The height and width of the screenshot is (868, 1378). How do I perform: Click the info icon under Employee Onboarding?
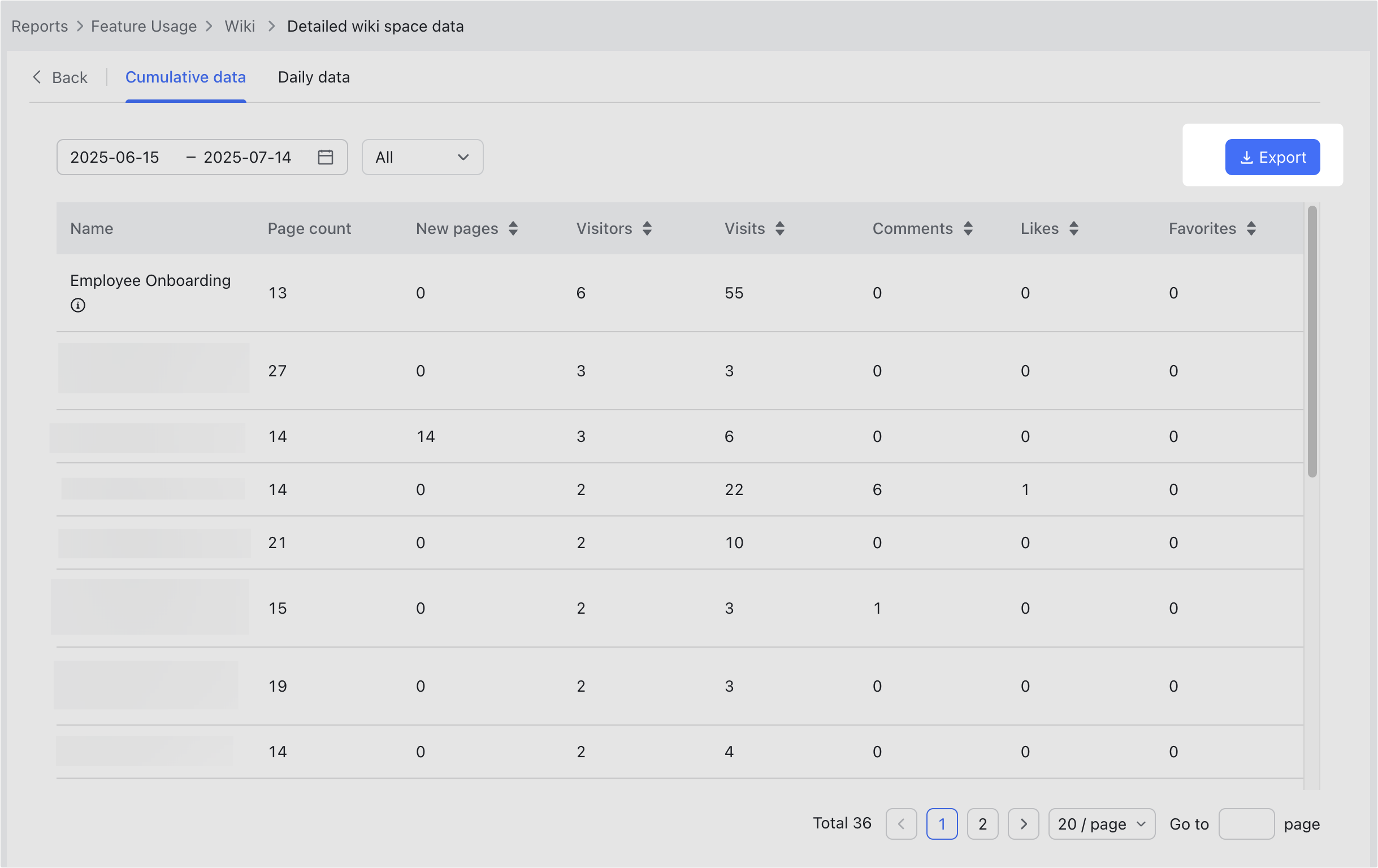click(78, 305)
